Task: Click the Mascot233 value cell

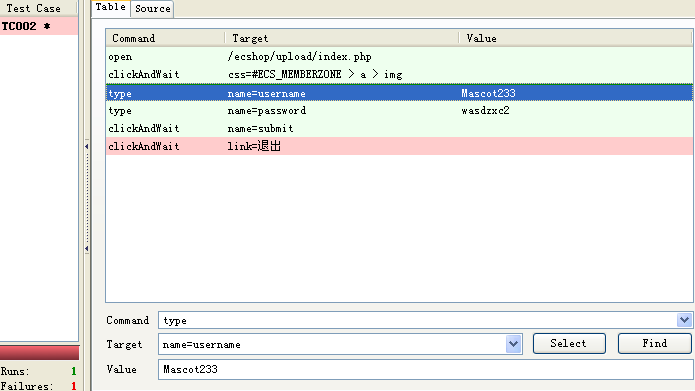Action: [x=488, y=93]
